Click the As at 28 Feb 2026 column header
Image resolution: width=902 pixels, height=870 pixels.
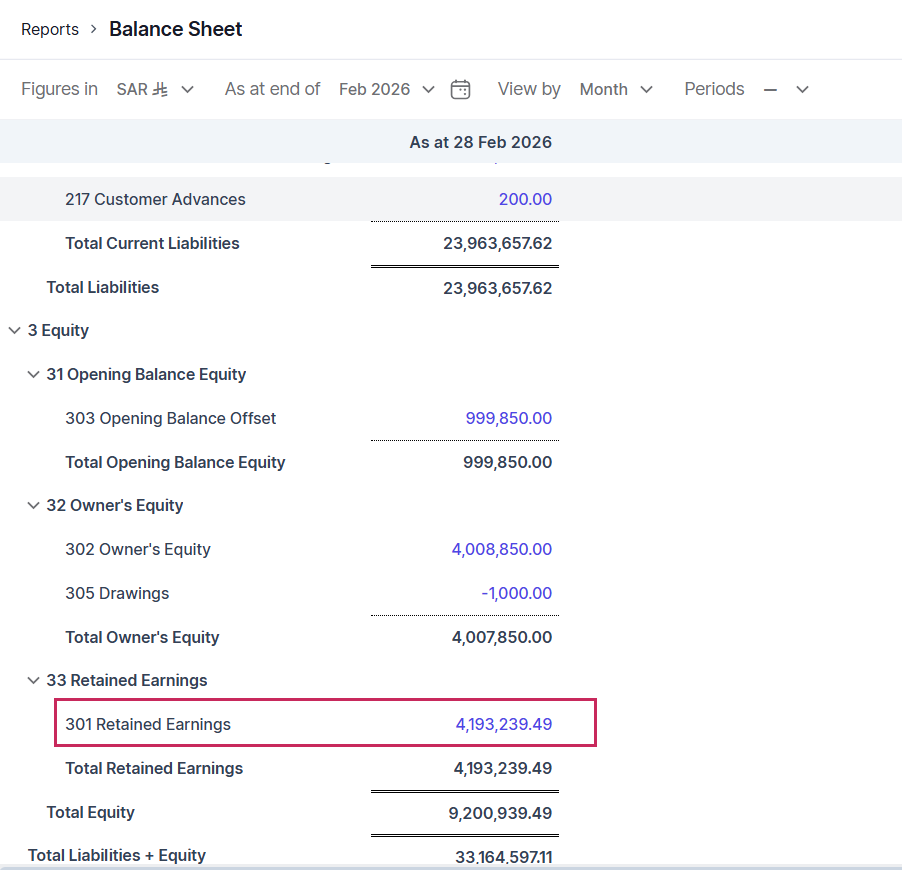coord(480,142)
